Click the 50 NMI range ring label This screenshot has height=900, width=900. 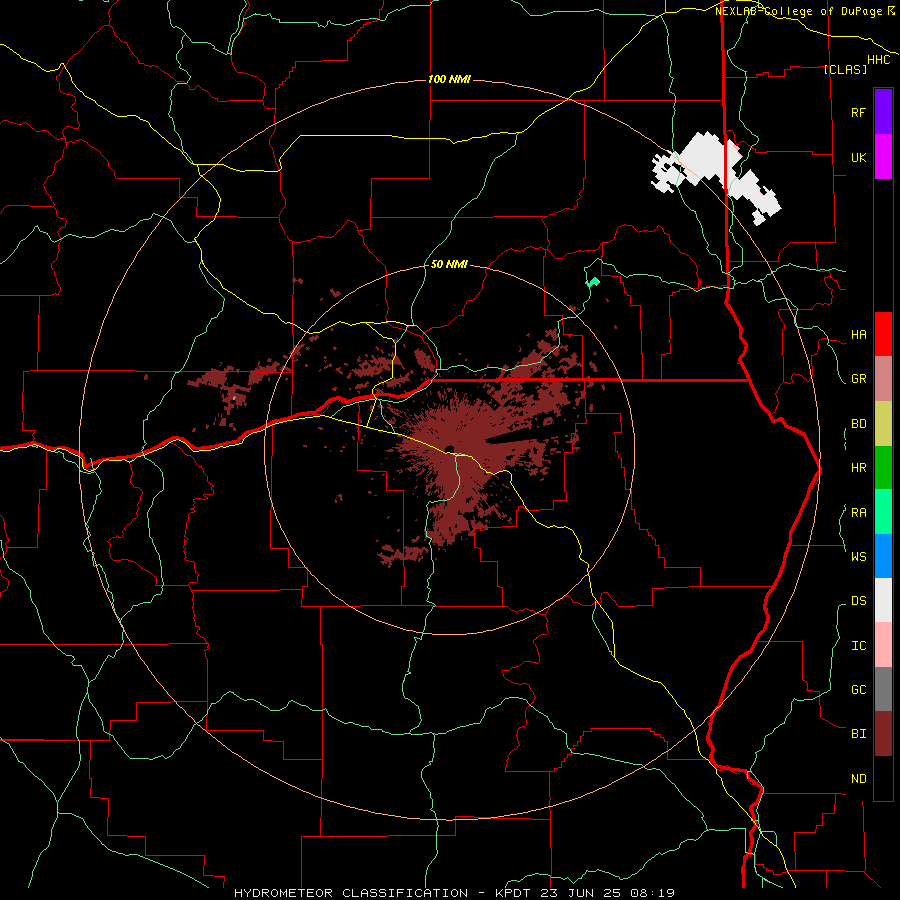click(449, 264)
